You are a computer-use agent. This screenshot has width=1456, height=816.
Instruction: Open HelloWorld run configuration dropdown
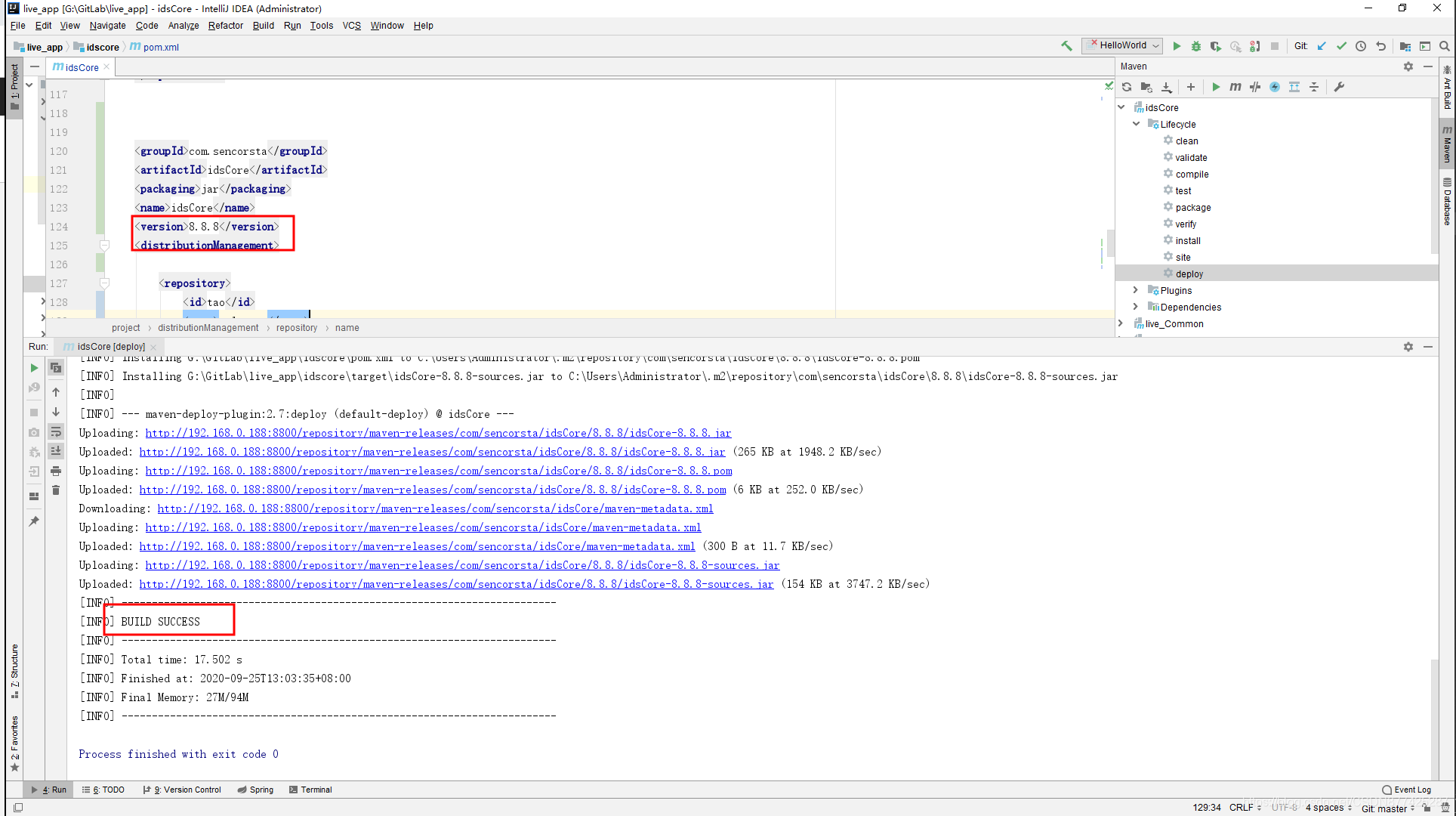(1122, 45)
